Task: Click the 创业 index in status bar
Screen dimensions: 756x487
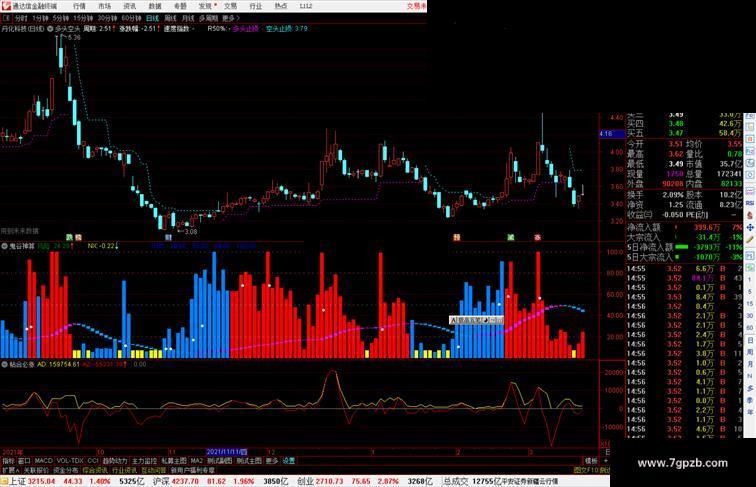Action: tap(306, 481)
